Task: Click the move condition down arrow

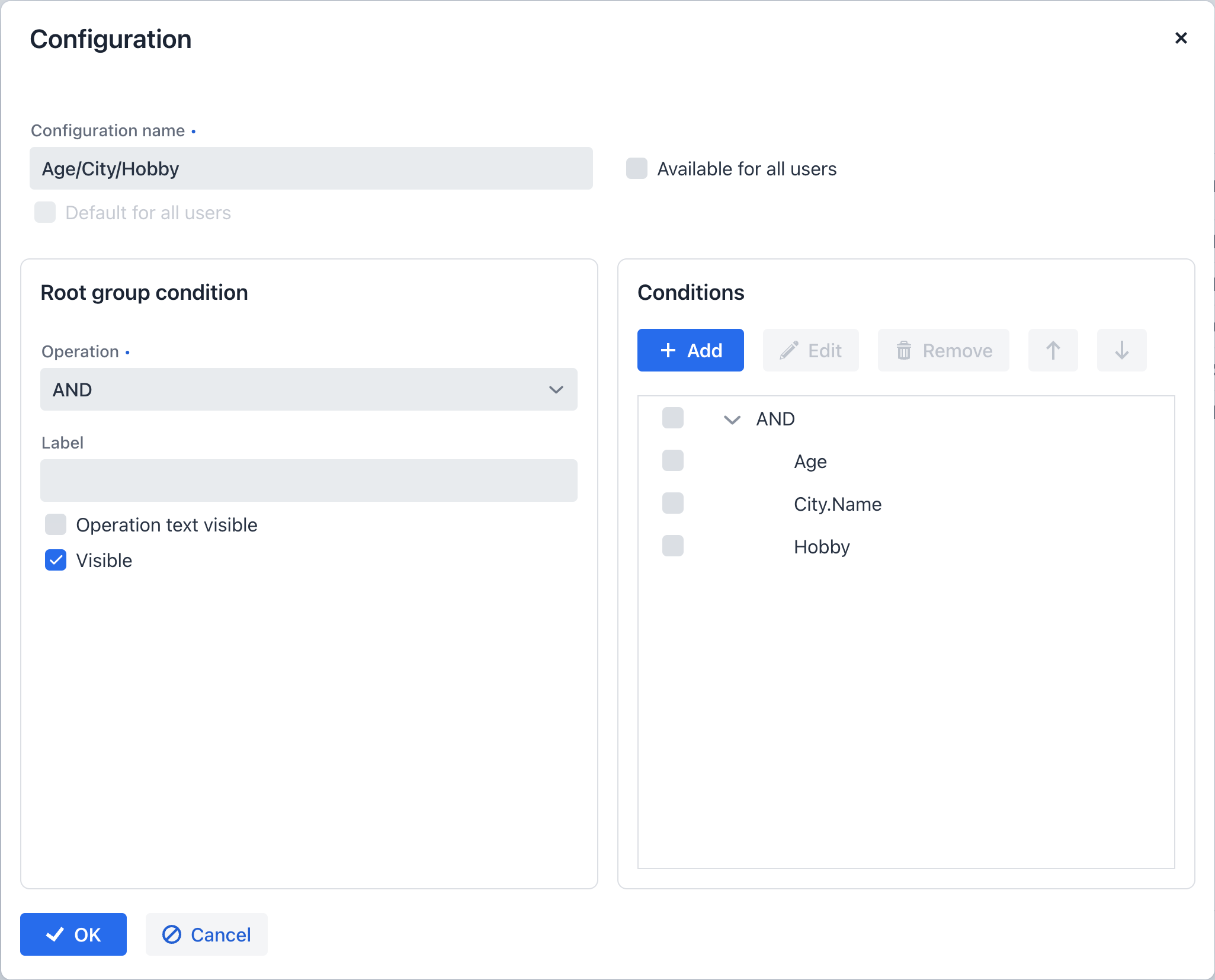Action: click(x=1122, y=350)
